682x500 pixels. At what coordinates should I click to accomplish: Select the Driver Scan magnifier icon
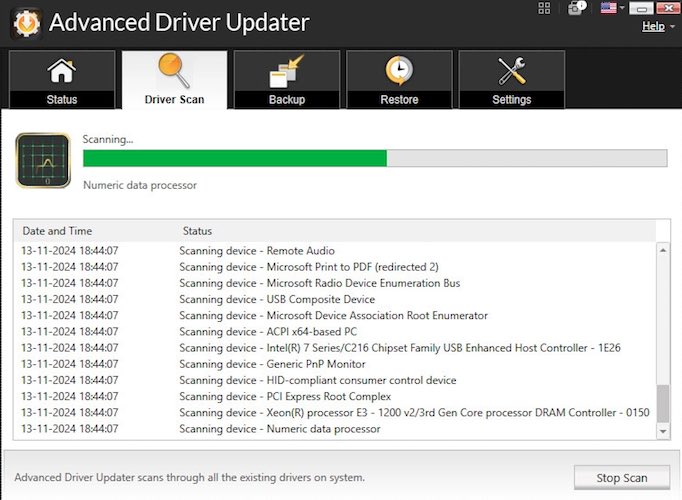tap(174, 70)
